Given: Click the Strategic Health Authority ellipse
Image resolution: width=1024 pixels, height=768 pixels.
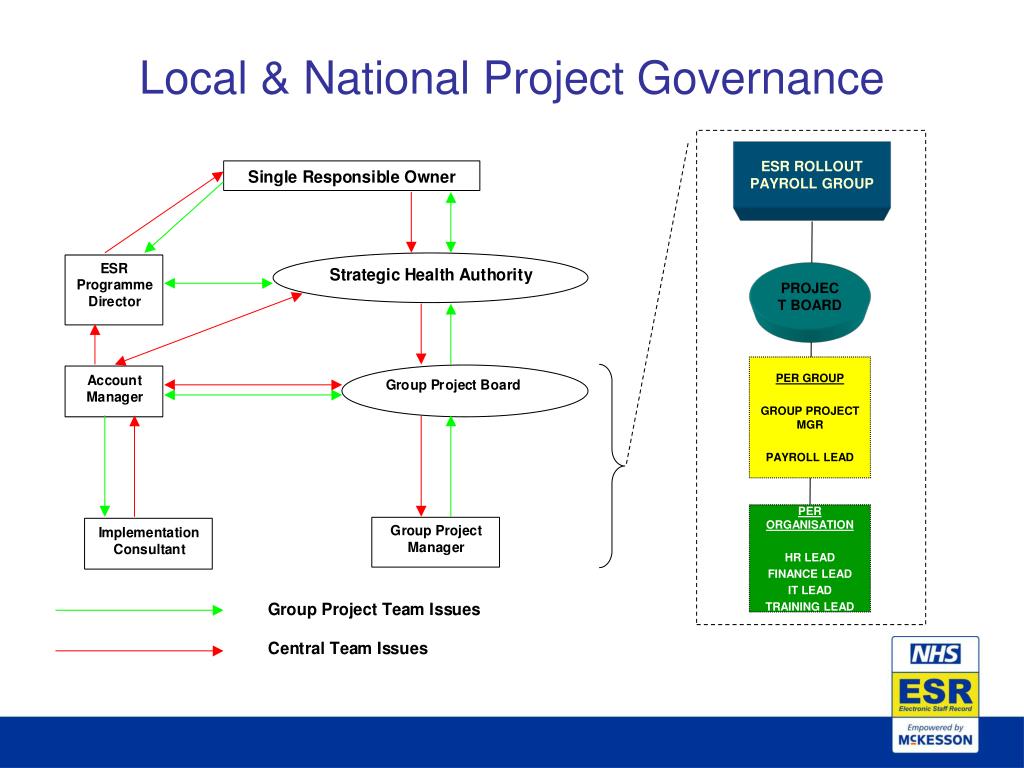Looking at the screenshot, I should (430, 278).
